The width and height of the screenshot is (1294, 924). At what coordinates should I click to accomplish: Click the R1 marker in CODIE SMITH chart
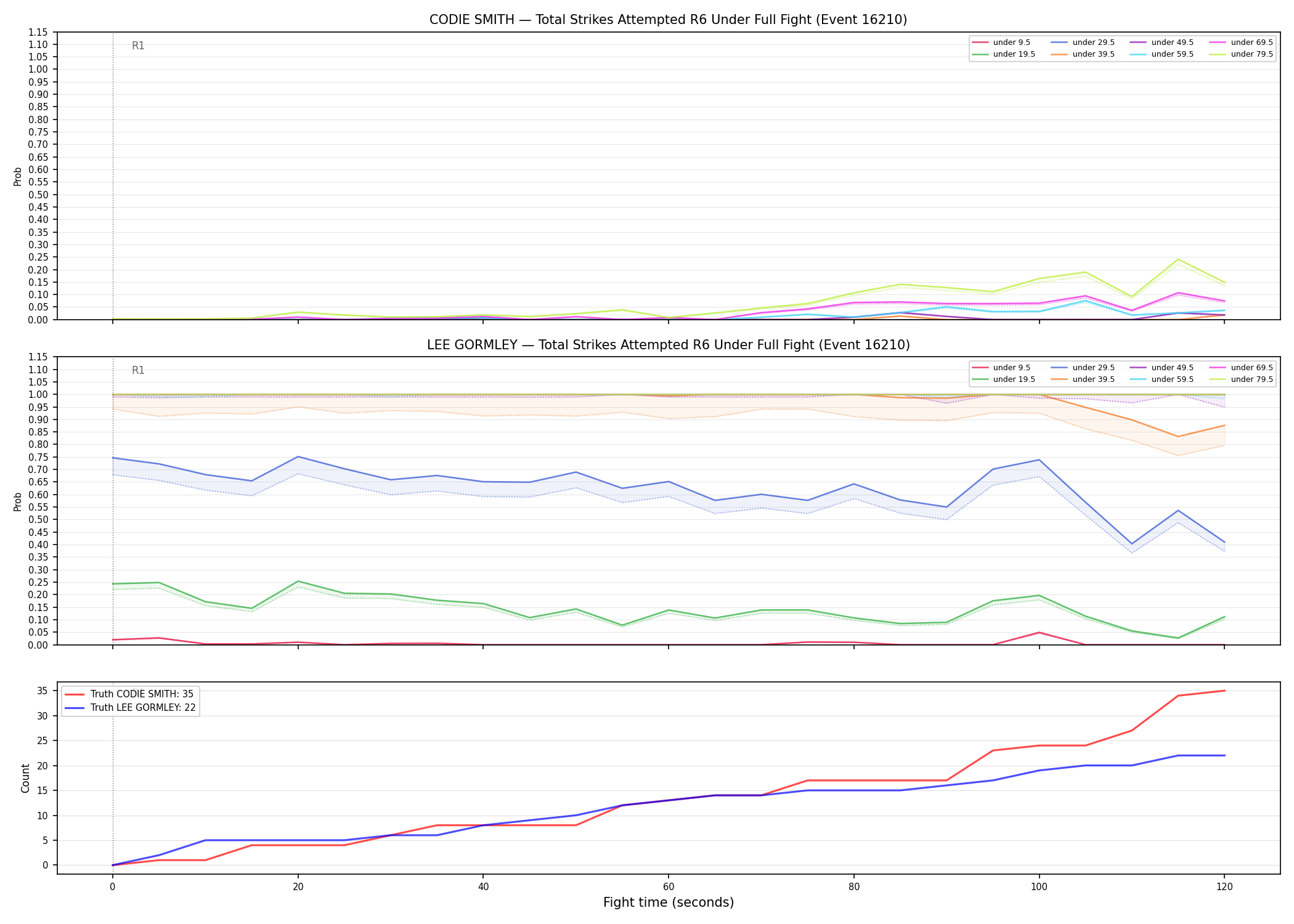click(x=138, y=46)
